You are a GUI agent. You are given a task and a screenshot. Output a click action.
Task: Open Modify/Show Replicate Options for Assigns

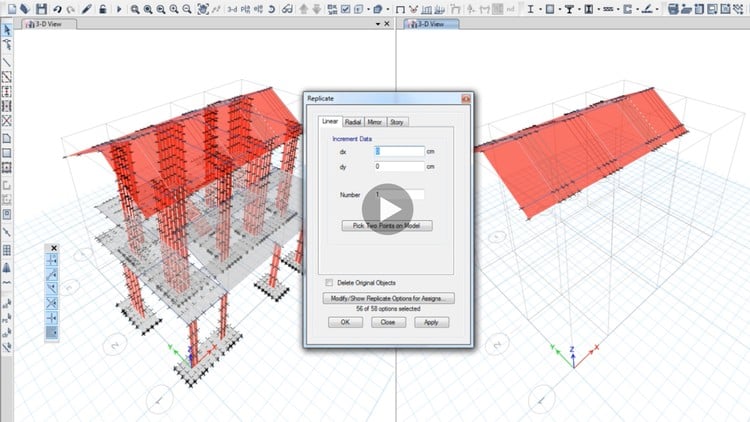388,298
